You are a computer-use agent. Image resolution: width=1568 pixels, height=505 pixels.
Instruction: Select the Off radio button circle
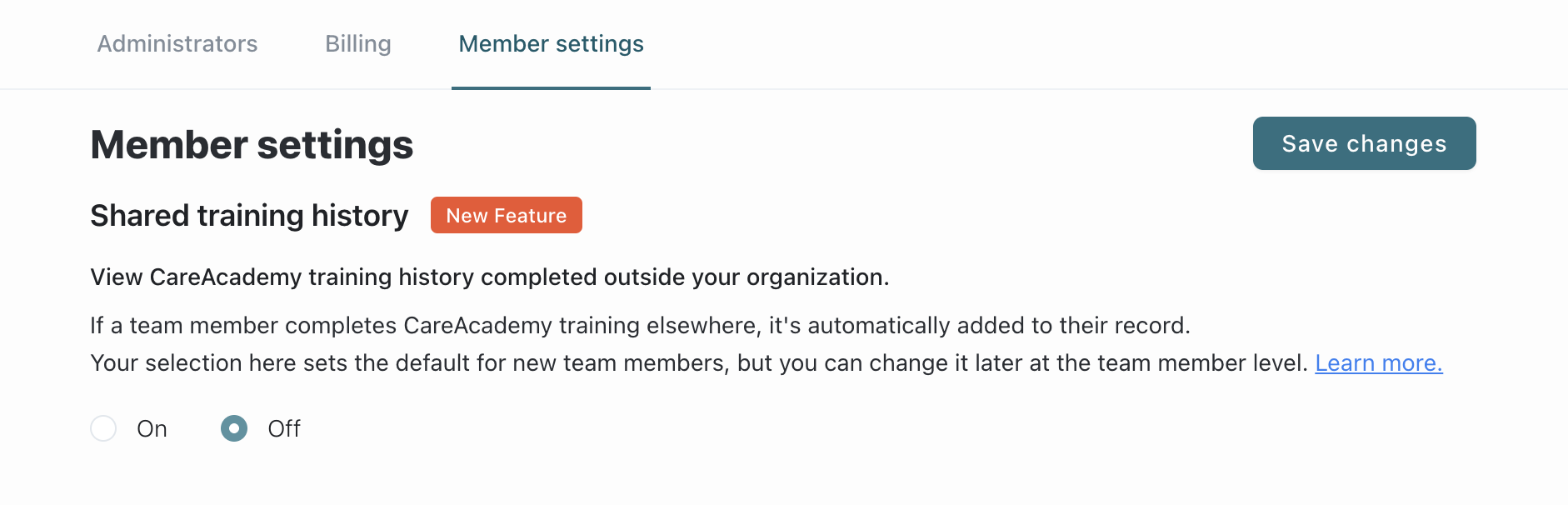click(x=234, y=428)
